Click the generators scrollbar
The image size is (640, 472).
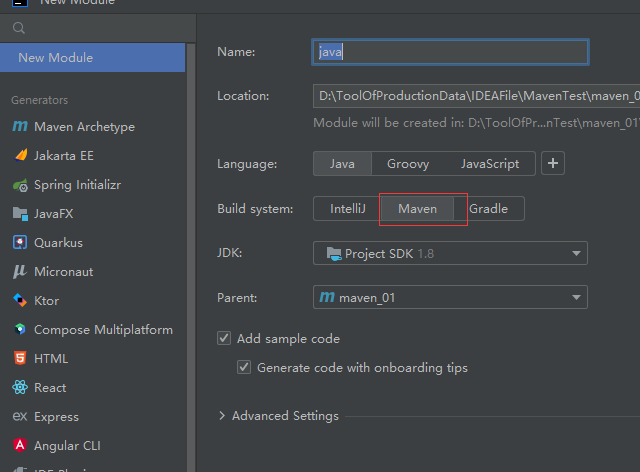pos(191,257)
